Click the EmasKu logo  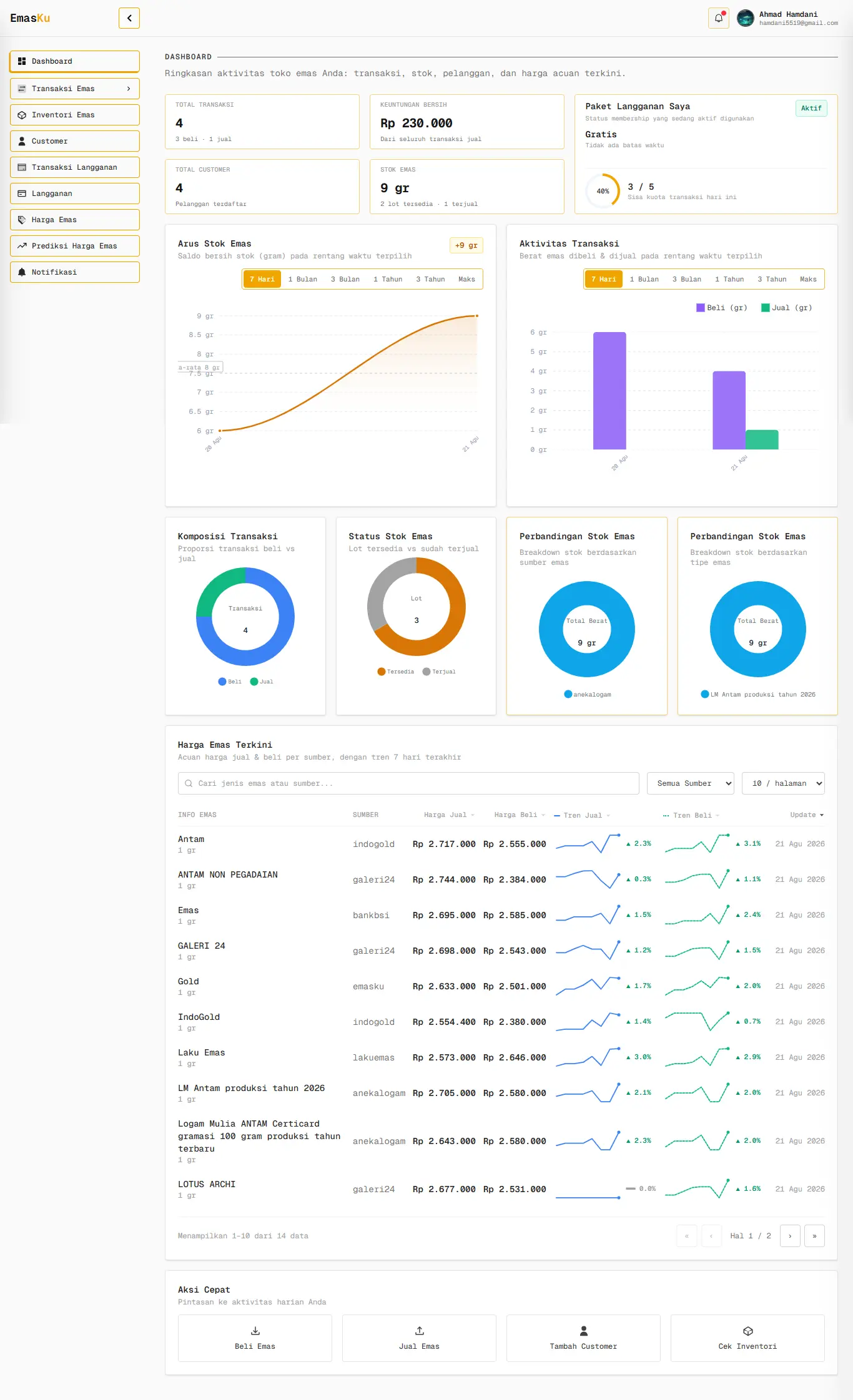point(30,18)
